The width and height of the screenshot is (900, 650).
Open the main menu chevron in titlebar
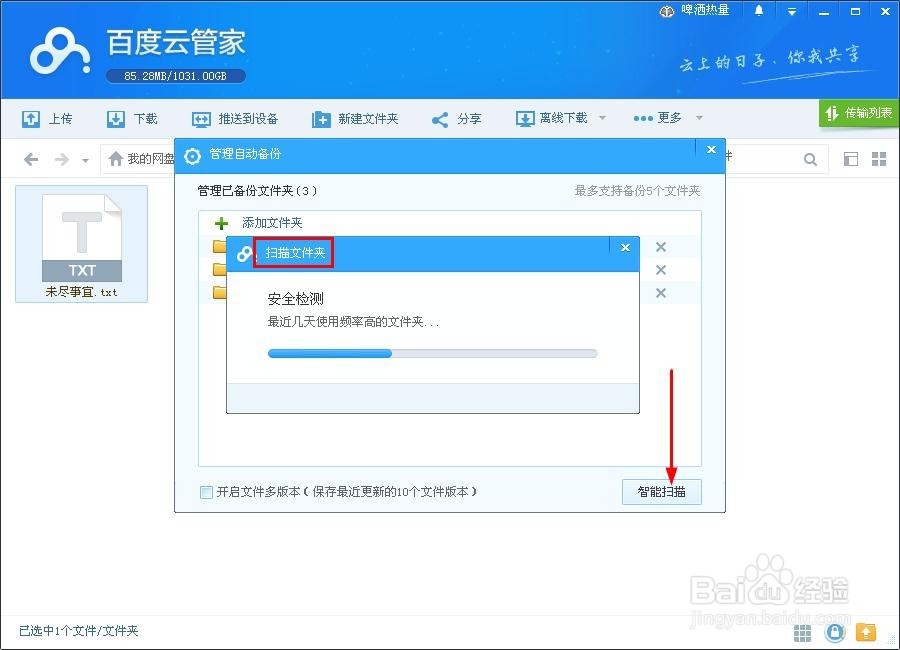tap(791, 11)
